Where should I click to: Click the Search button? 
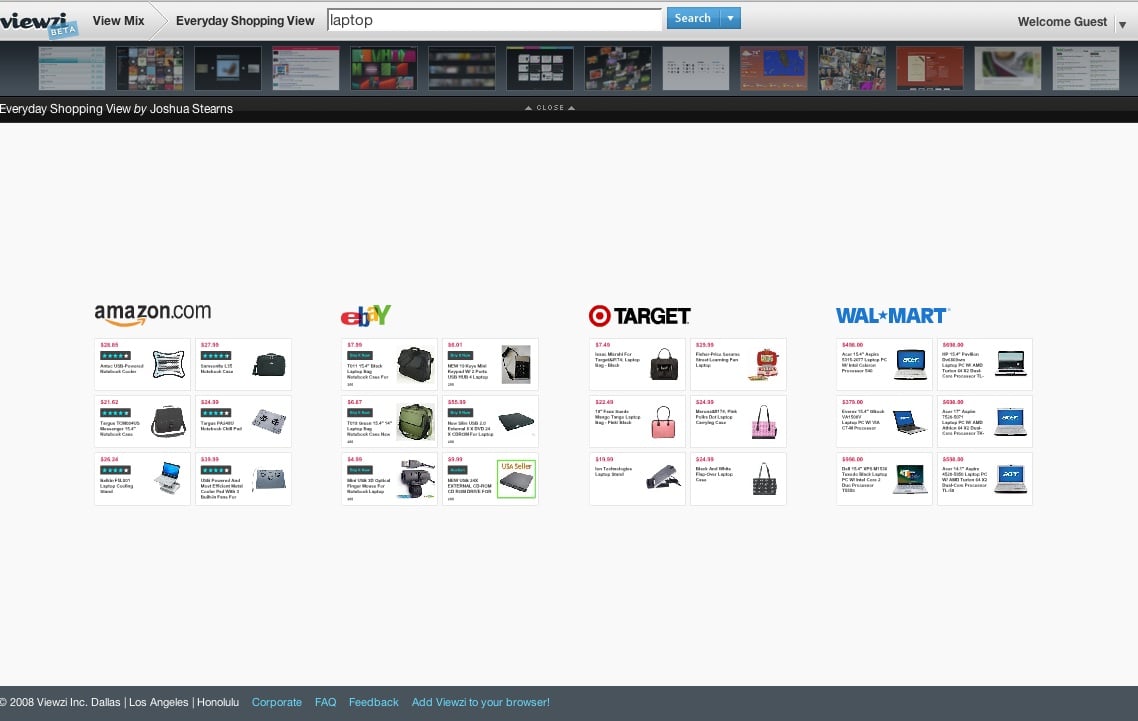693,18
